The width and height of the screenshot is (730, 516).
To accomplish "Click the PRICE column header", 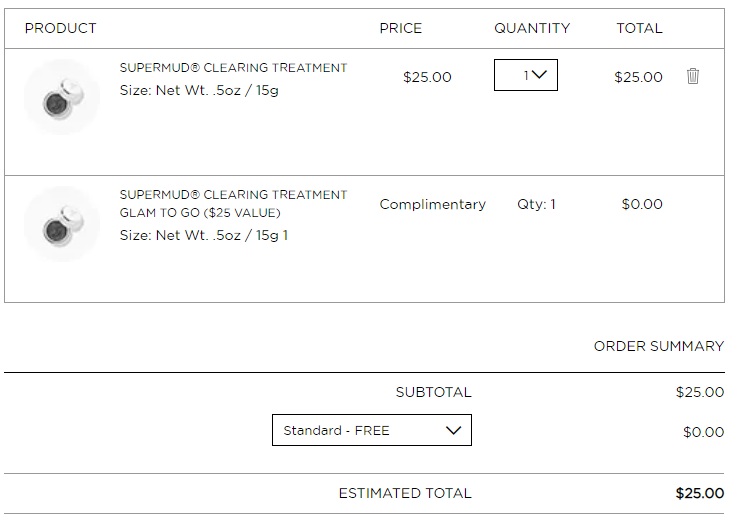I will coord(400,28).
